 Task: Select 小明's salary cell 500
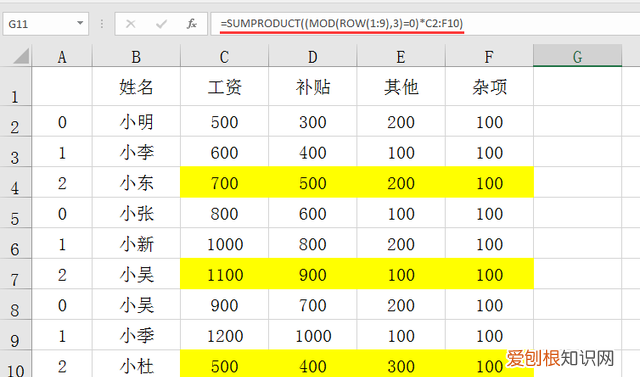point(224,122)
